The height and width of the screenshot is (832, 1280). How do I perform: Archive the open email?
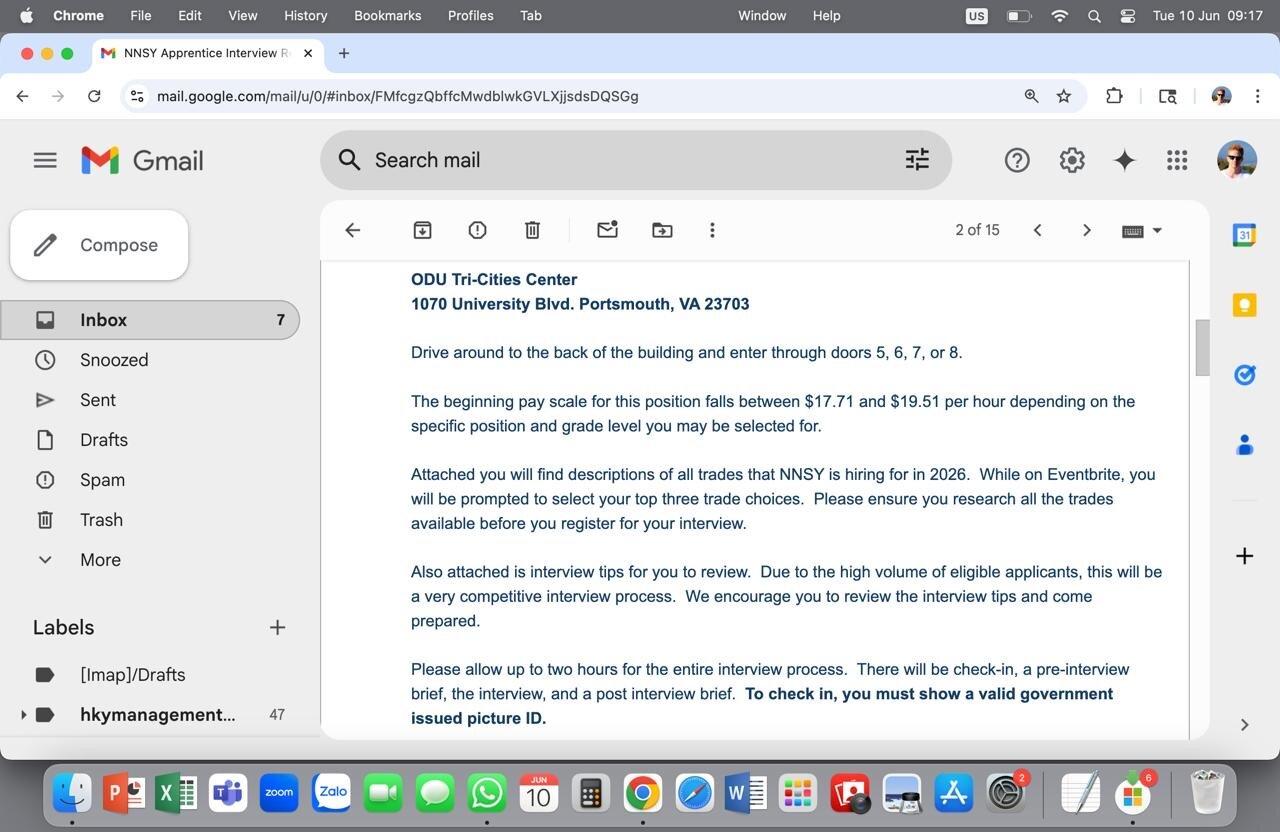click(422, 230)
